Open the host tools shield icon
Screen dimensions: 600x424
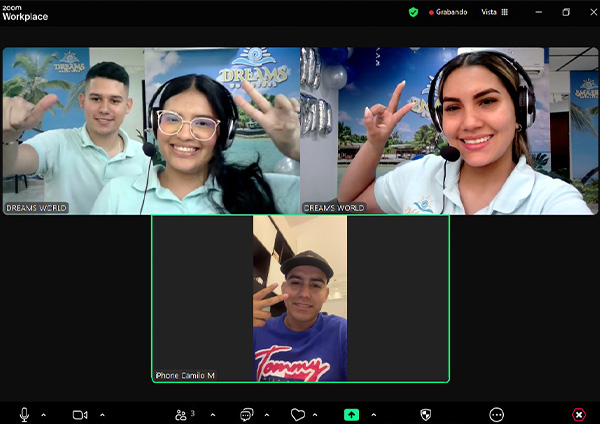426,414
